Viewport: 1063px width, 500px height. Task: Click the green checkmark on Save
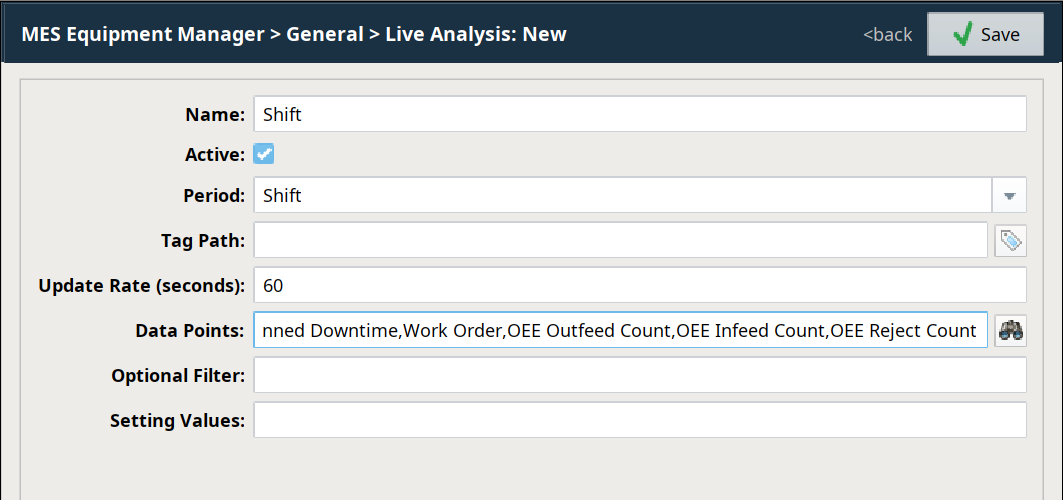962,34
